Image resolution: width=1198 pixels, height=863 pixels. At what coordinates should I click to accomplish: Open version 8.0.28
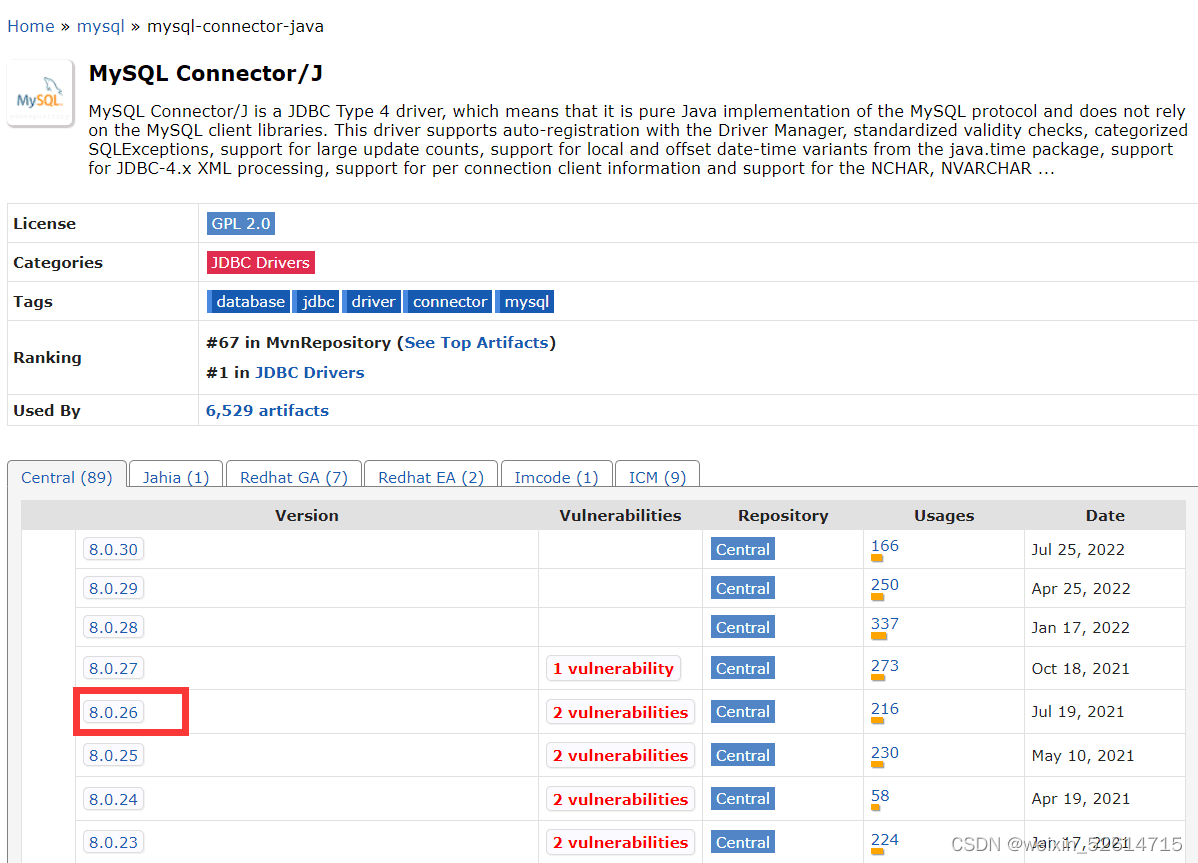pos(113,627)
